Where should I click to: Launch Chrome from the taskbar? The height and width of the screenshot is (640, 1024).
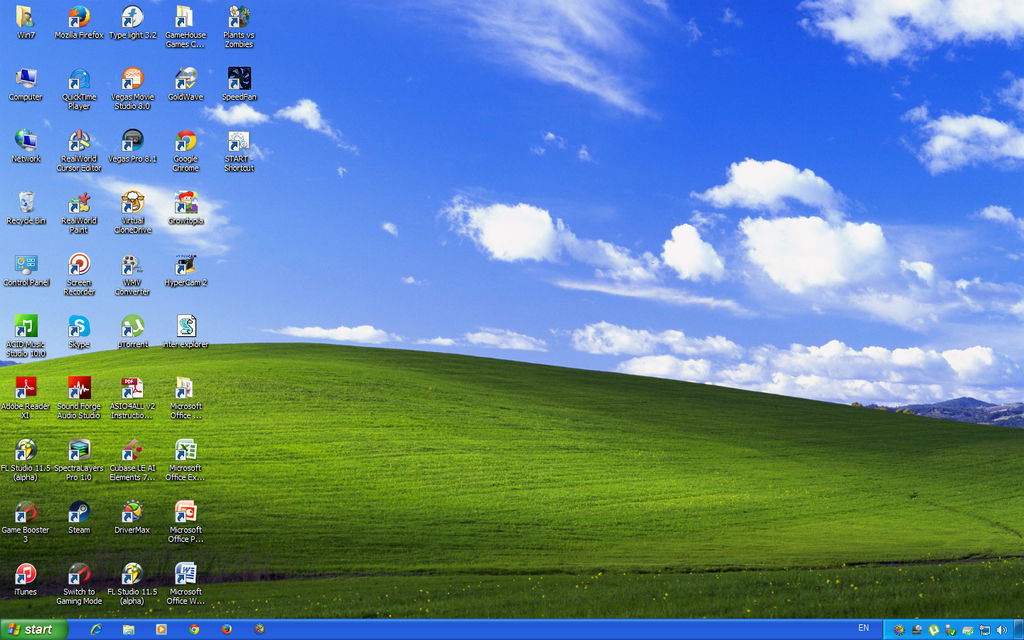(x=194, y=630)
